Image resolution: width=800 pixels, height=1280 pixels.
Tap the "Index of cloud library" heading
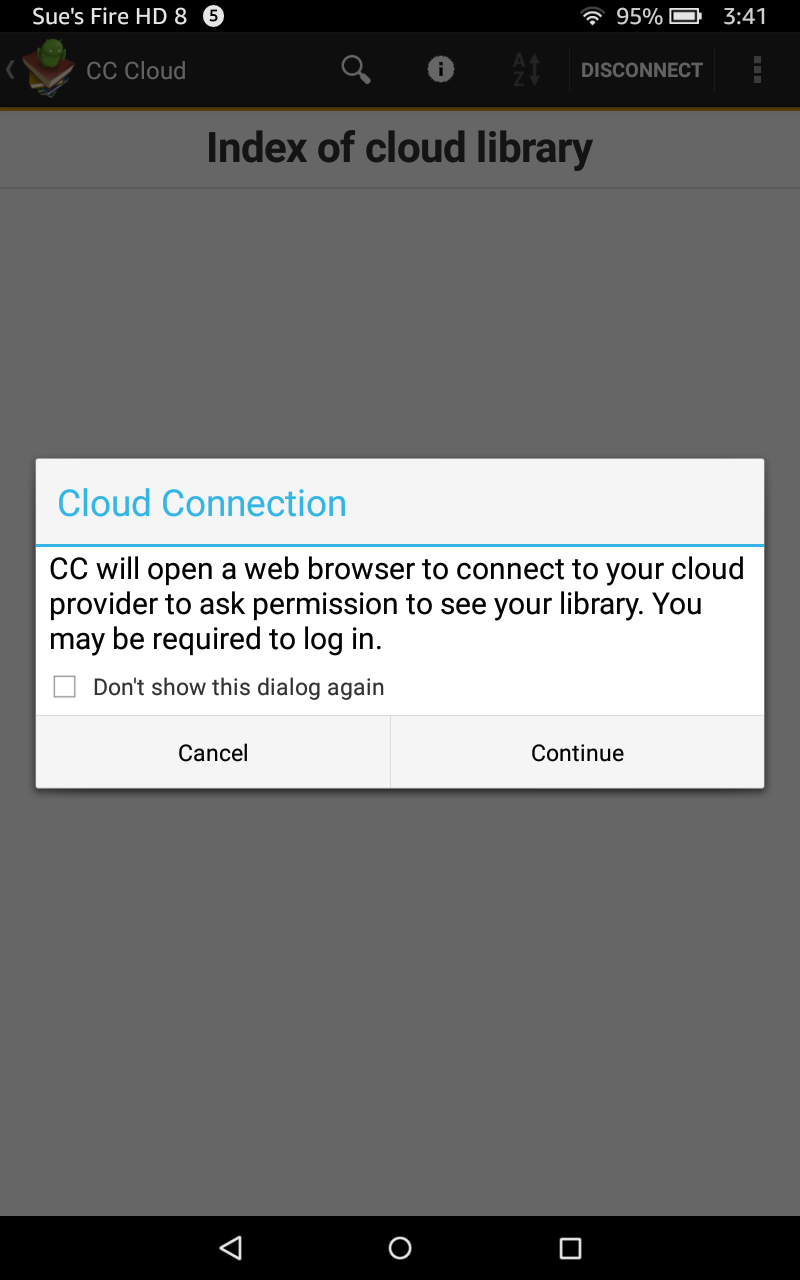pyautogui.click(x=400, y=148)
